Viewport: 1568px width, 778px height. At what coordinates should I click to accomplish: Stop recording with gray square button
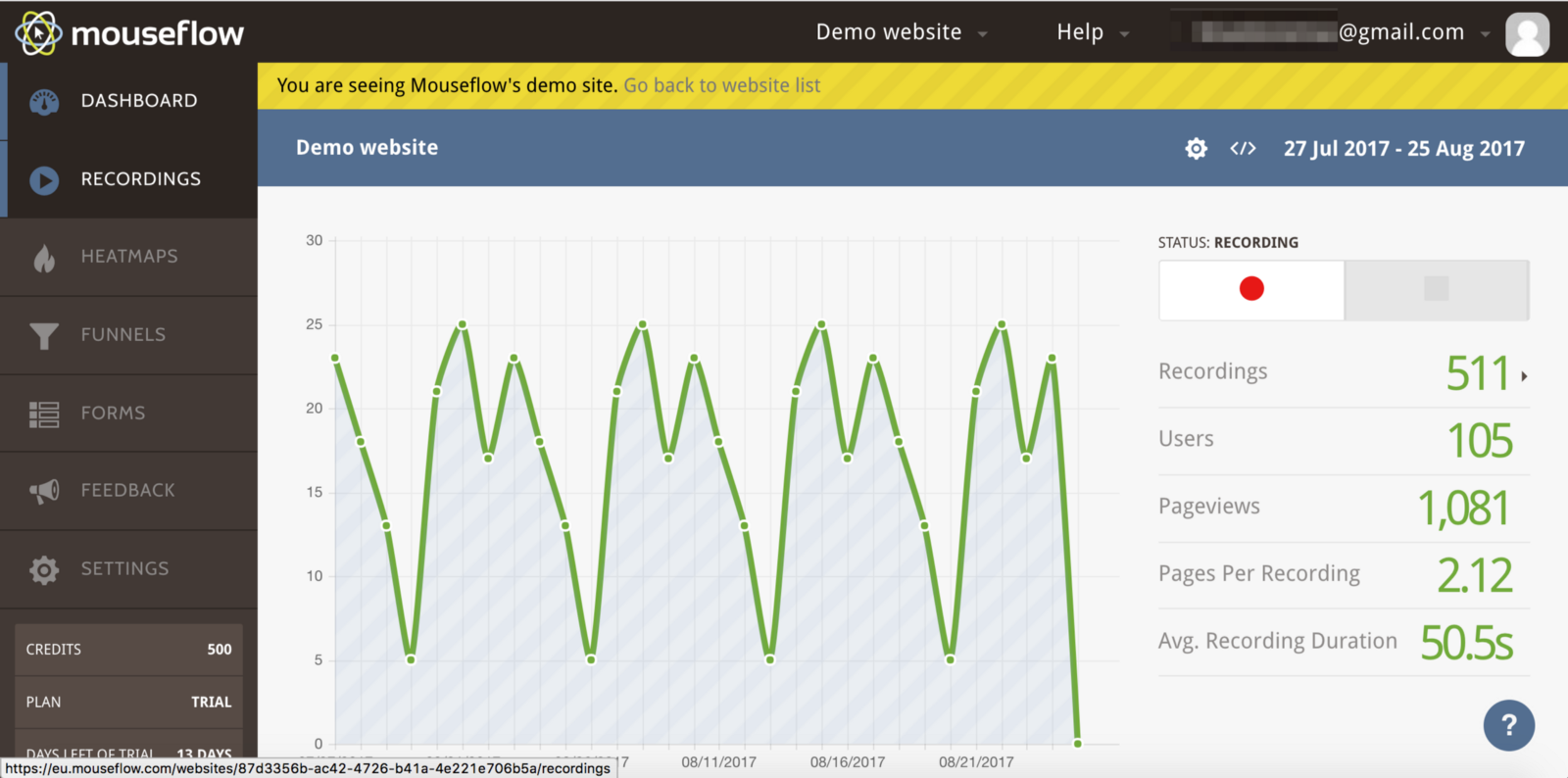1437,289
